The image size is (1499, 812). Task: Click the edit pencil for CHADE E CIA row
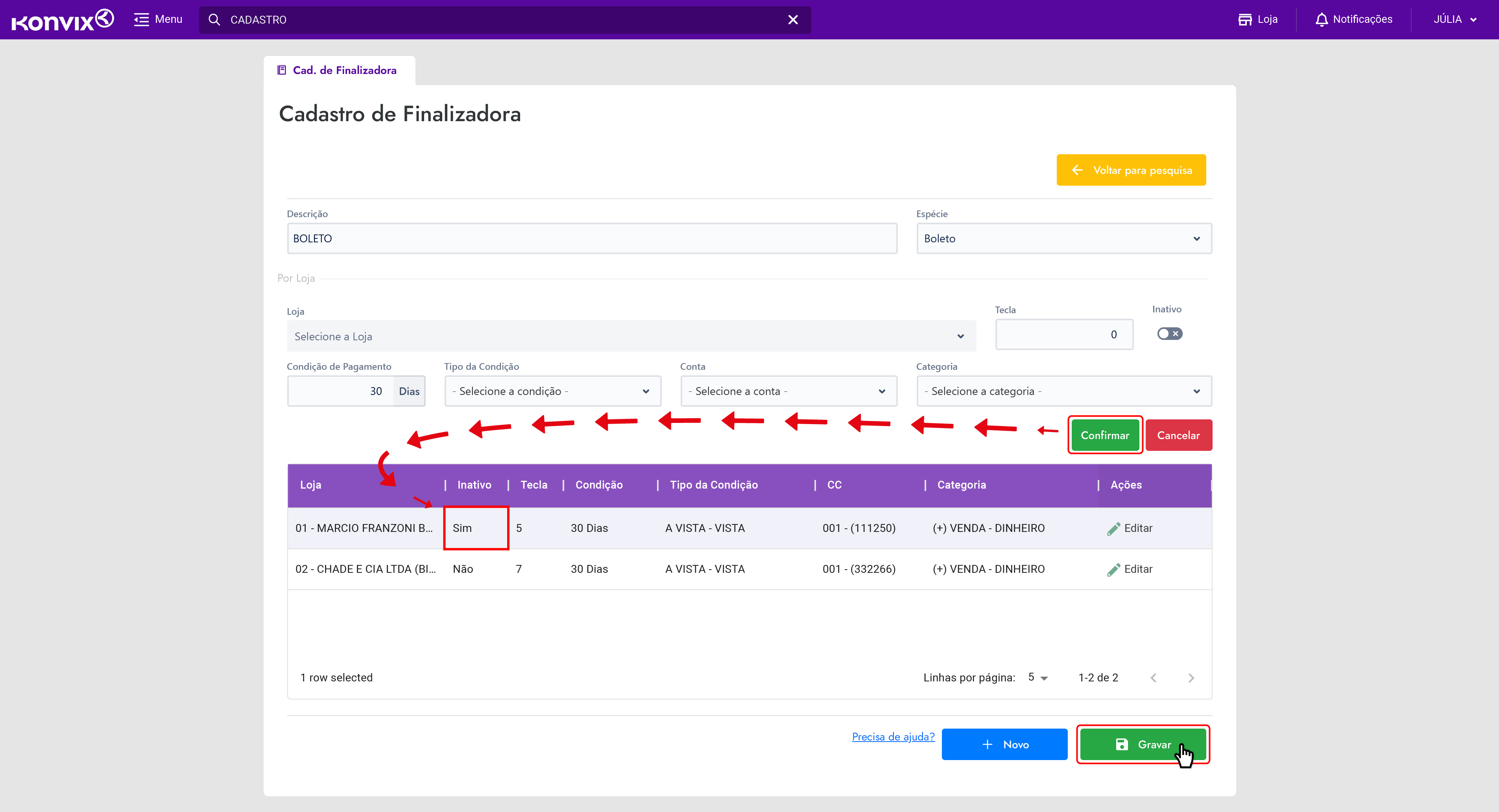click(1113, 569)
